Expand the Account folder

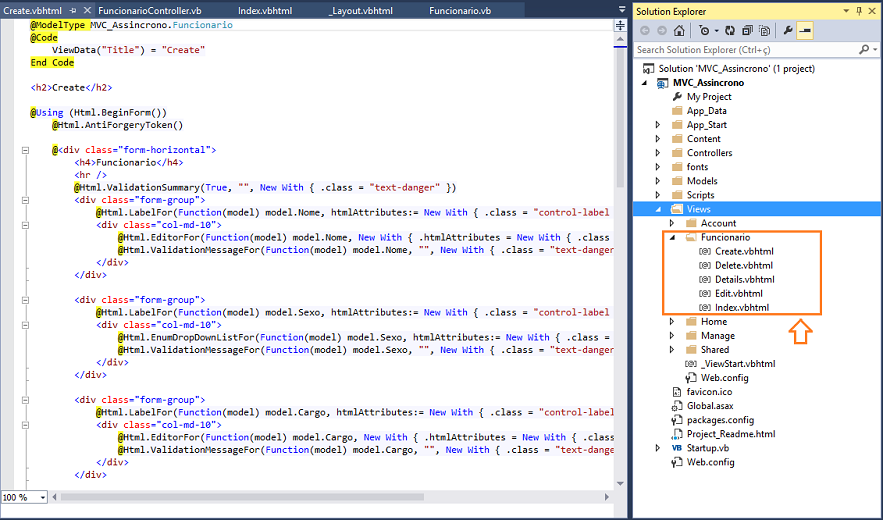672,223
